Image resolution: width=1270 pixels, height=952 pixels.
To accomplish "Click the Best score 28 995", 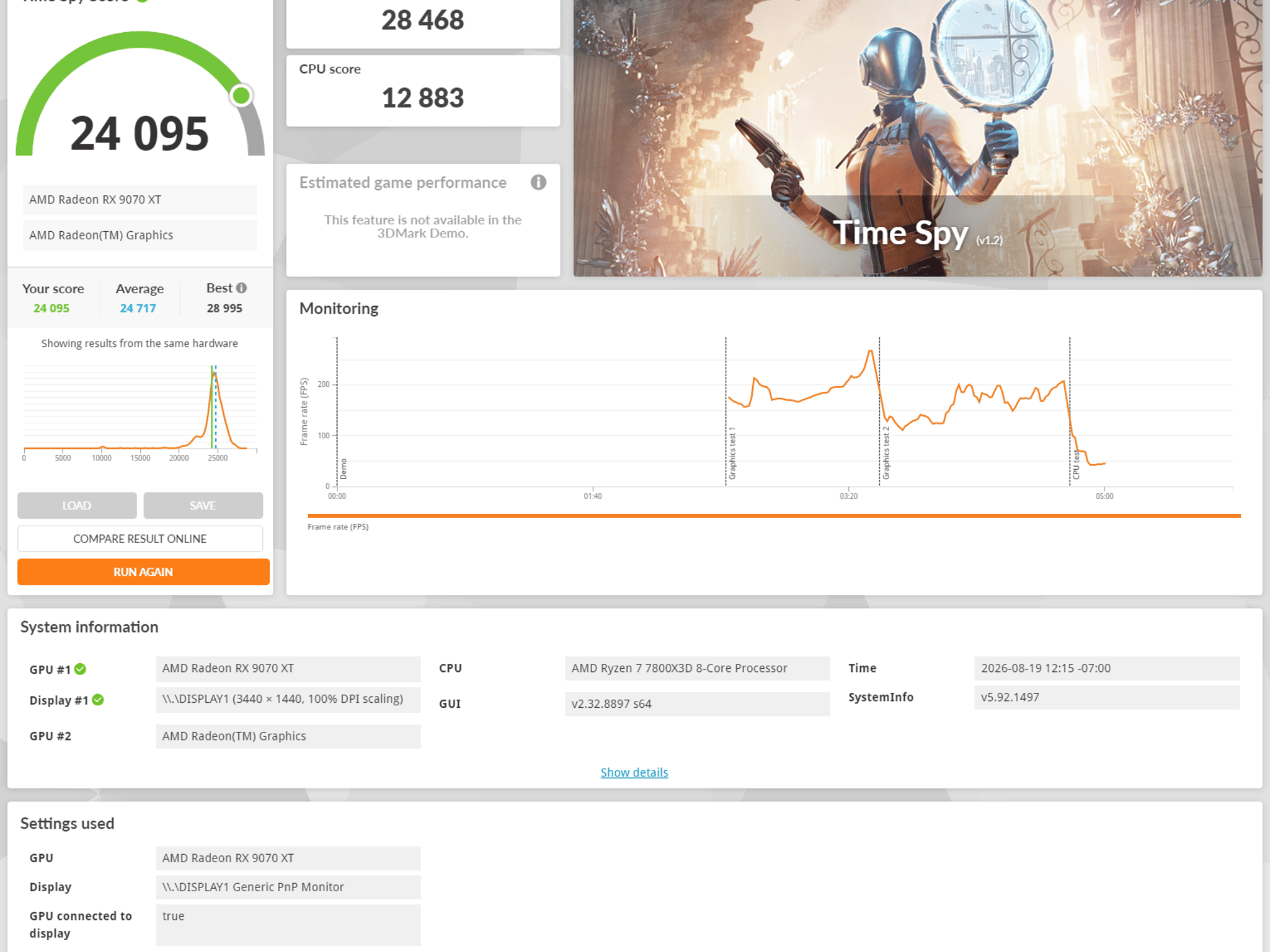I will pyautogui.click(x=224, y=308).
